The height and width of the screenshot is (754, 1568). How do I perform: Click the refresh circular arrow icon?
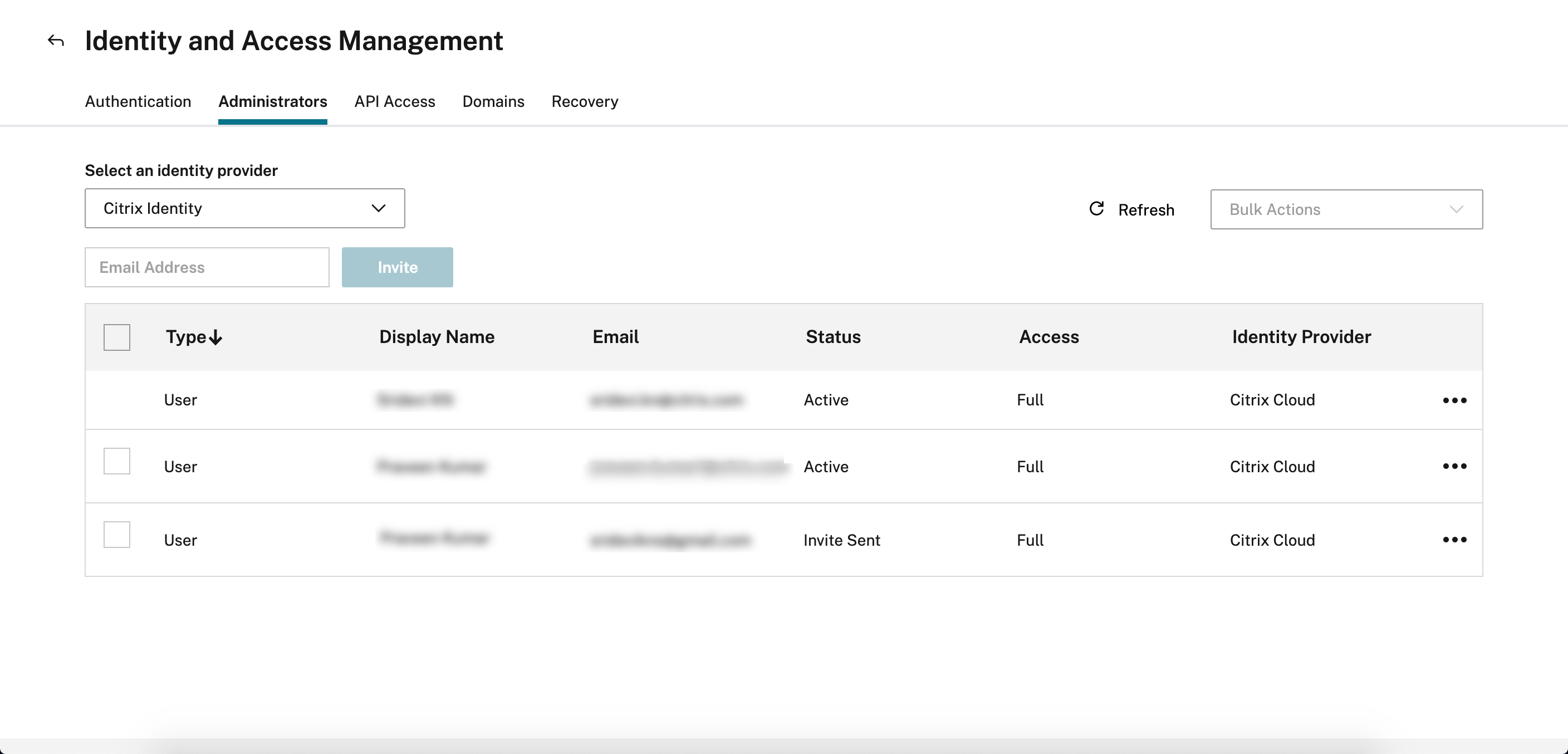[x=1096, y=209]
